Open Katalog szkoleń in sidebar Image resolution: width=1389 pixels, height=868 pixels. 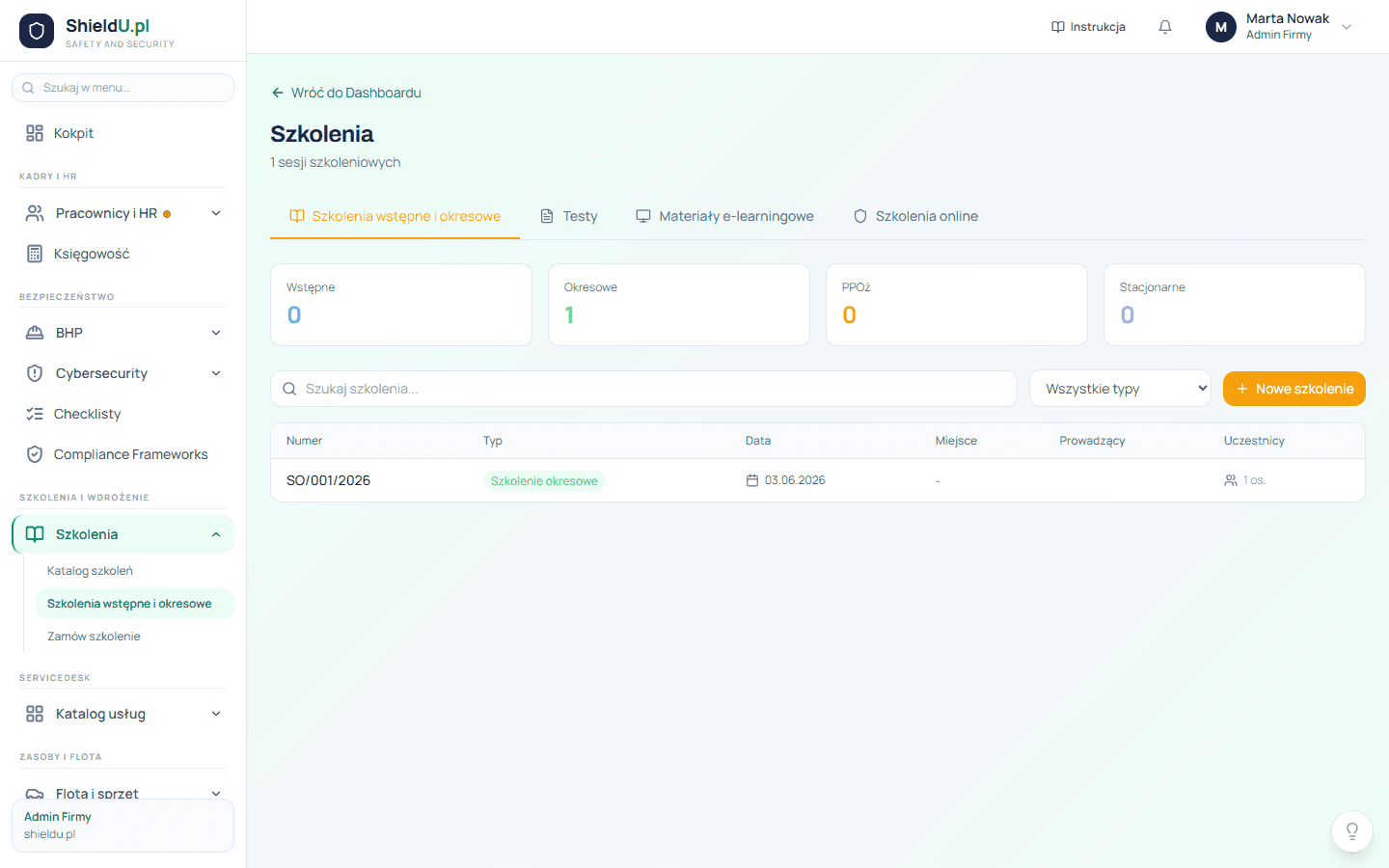[90, 571]
